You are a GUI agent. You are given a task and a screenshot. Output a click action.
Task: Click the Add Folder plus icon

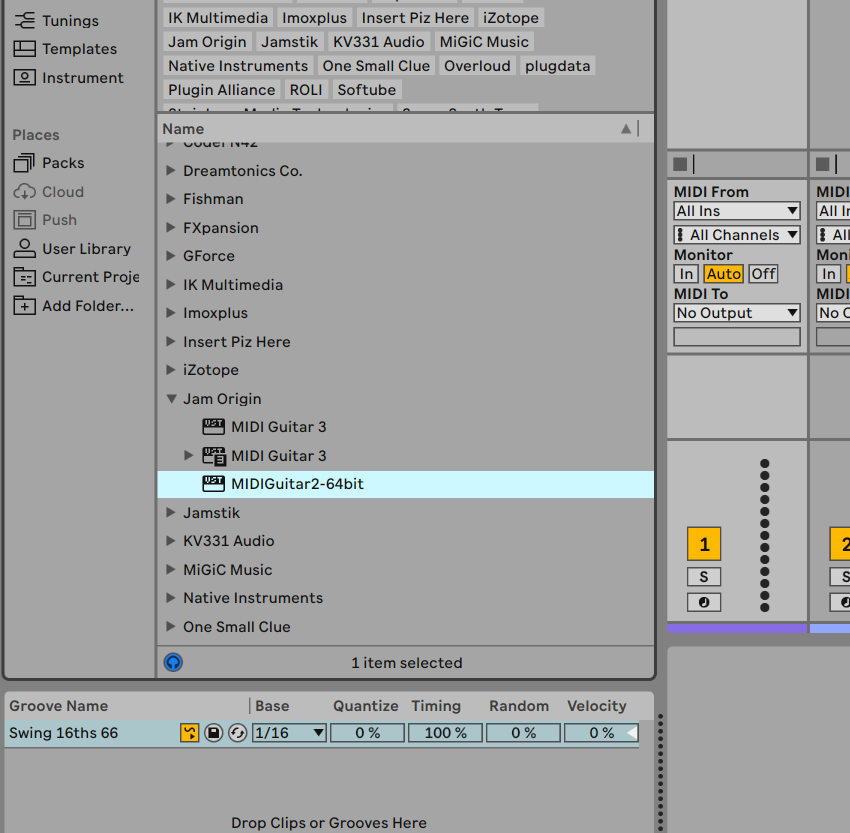(24, 306)
